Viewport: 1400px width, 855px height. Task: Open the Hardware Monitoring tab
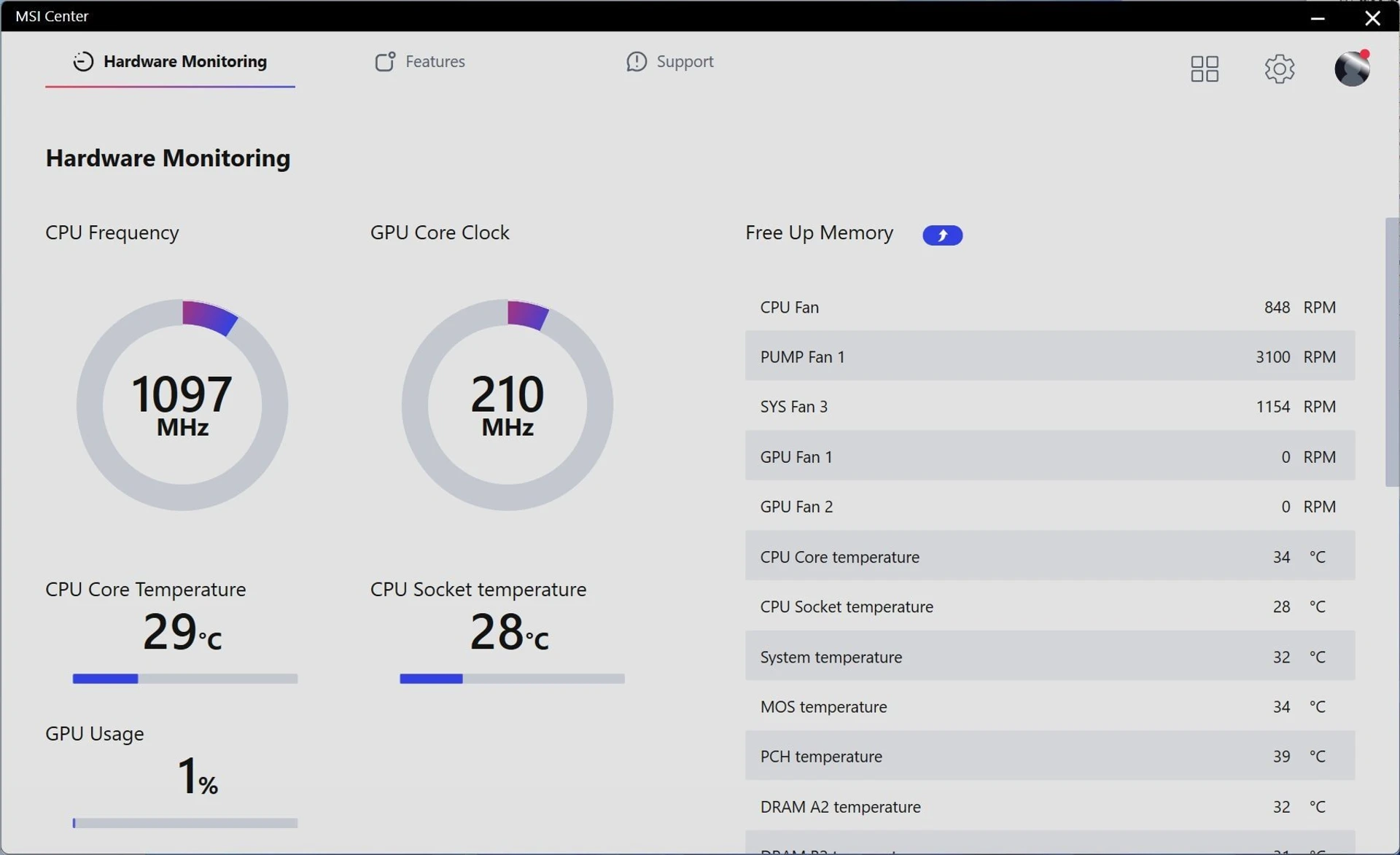(170, 61)
